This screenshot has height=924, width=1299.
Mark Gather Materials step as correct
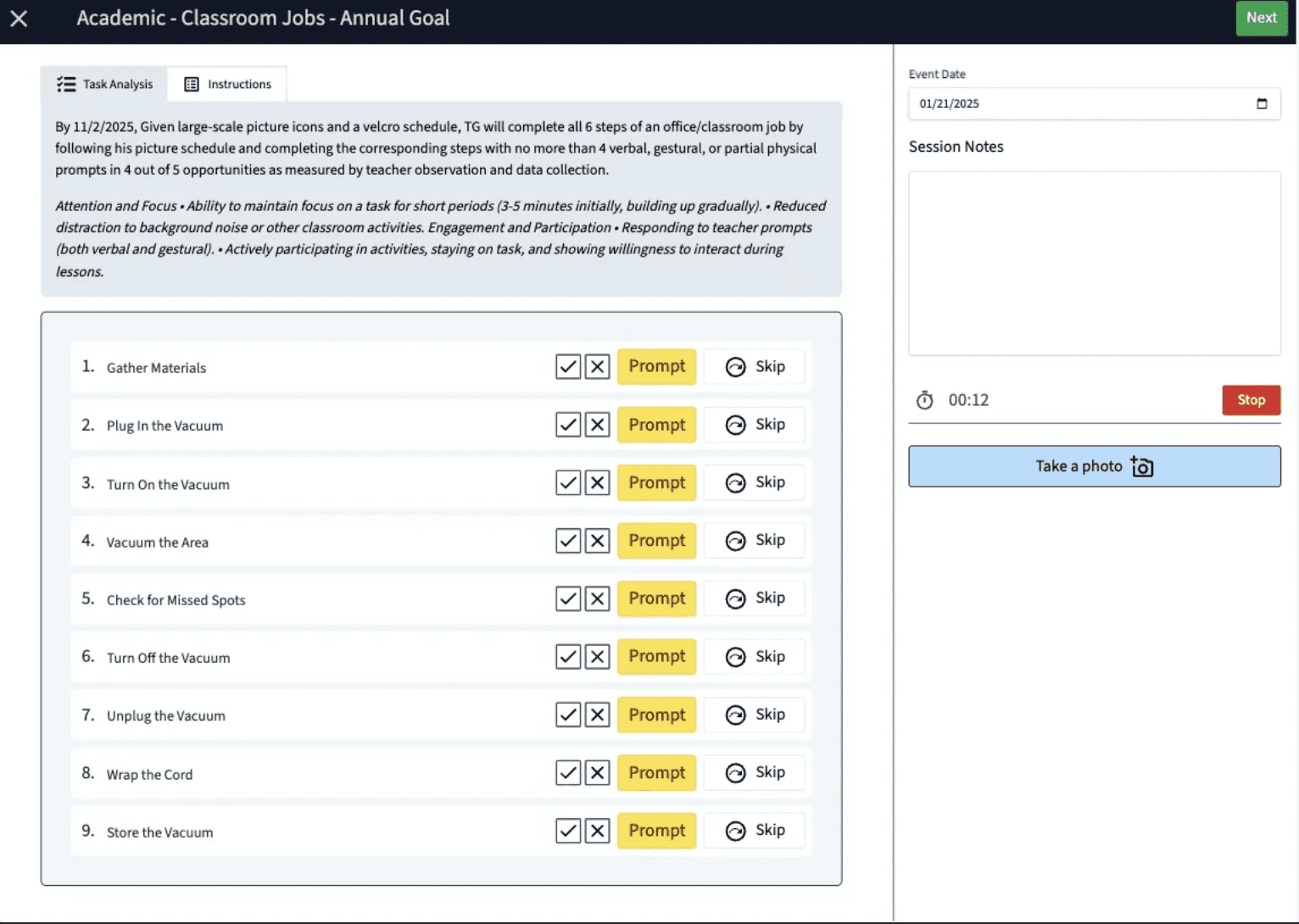568,367
